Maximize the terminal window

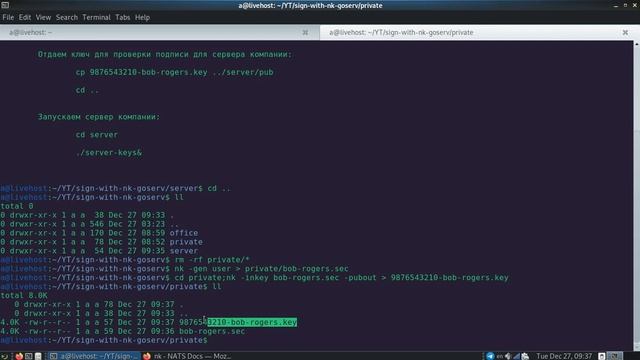tap(625, 5)
